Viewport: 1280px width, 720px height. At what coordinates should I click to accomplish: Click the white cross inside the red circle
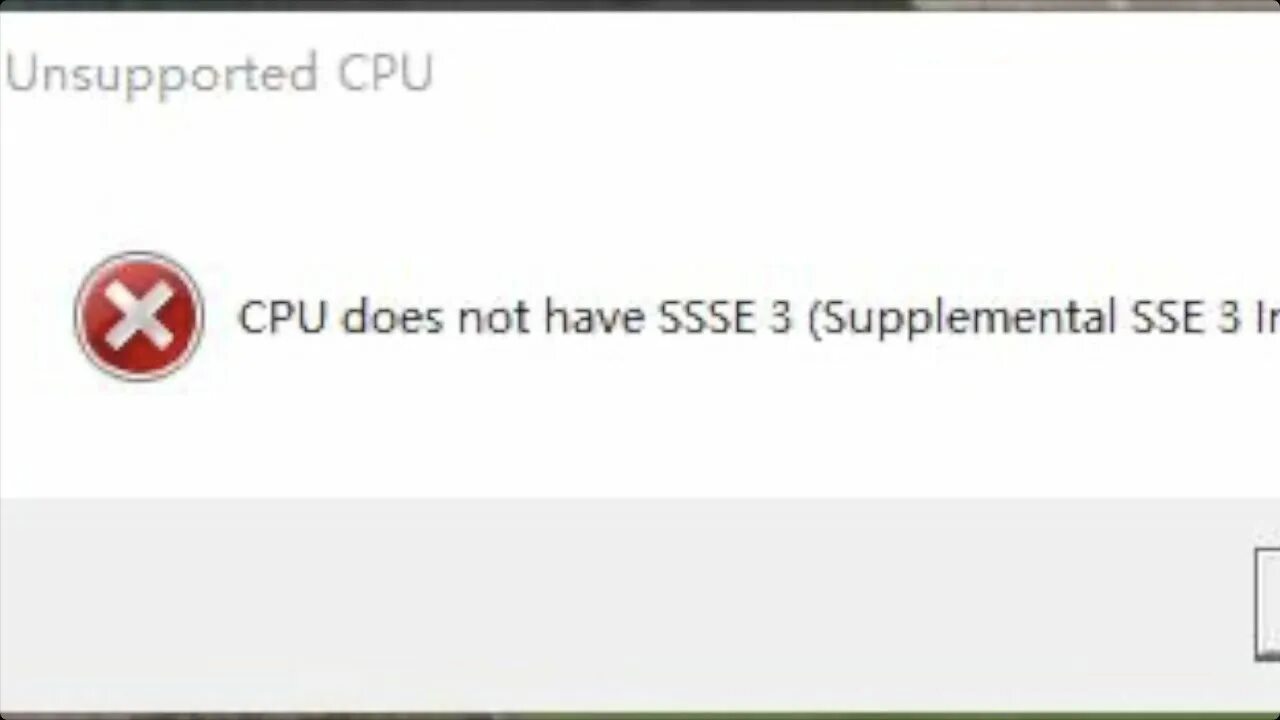click(139, 316)
